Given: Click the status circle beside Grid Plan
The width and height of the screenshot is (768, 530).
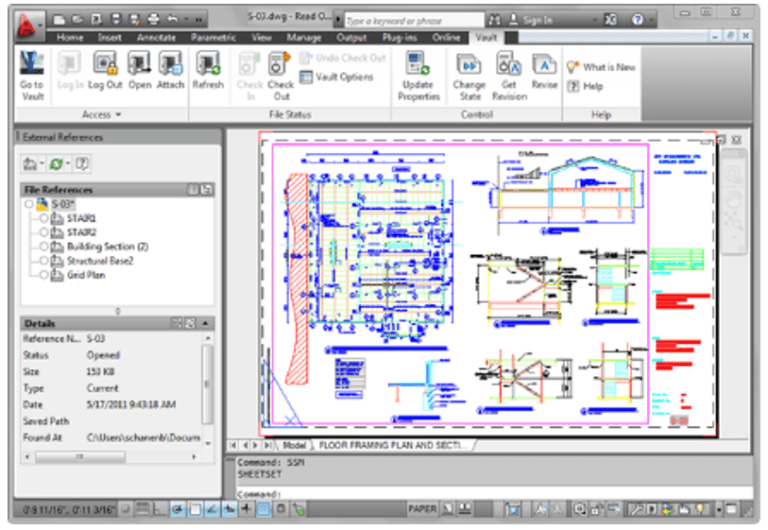Looking at the screenshot, I should 44,275.
